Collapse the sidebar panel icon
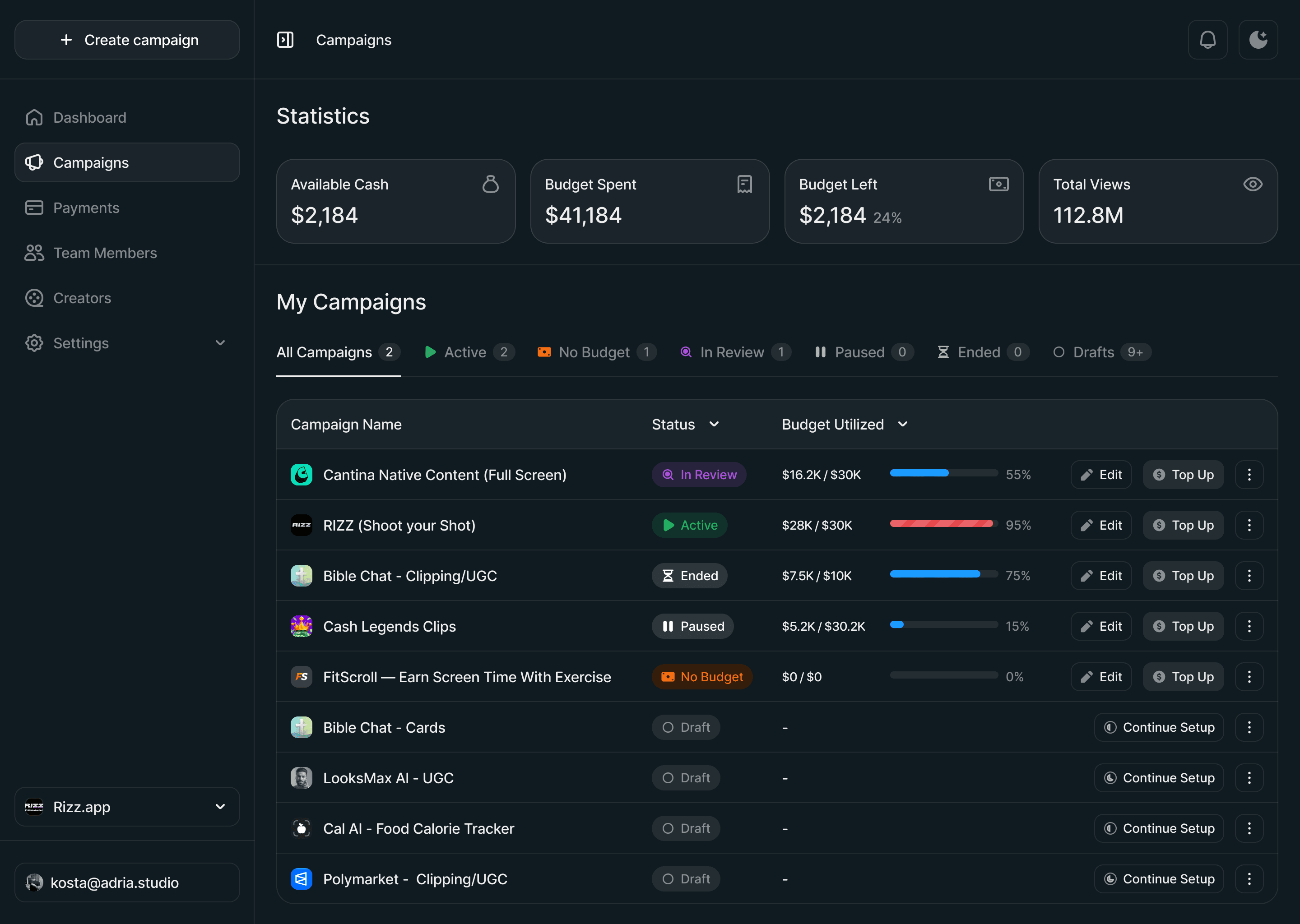Viewport: 1300px width, 924px height. pos(285,40)
